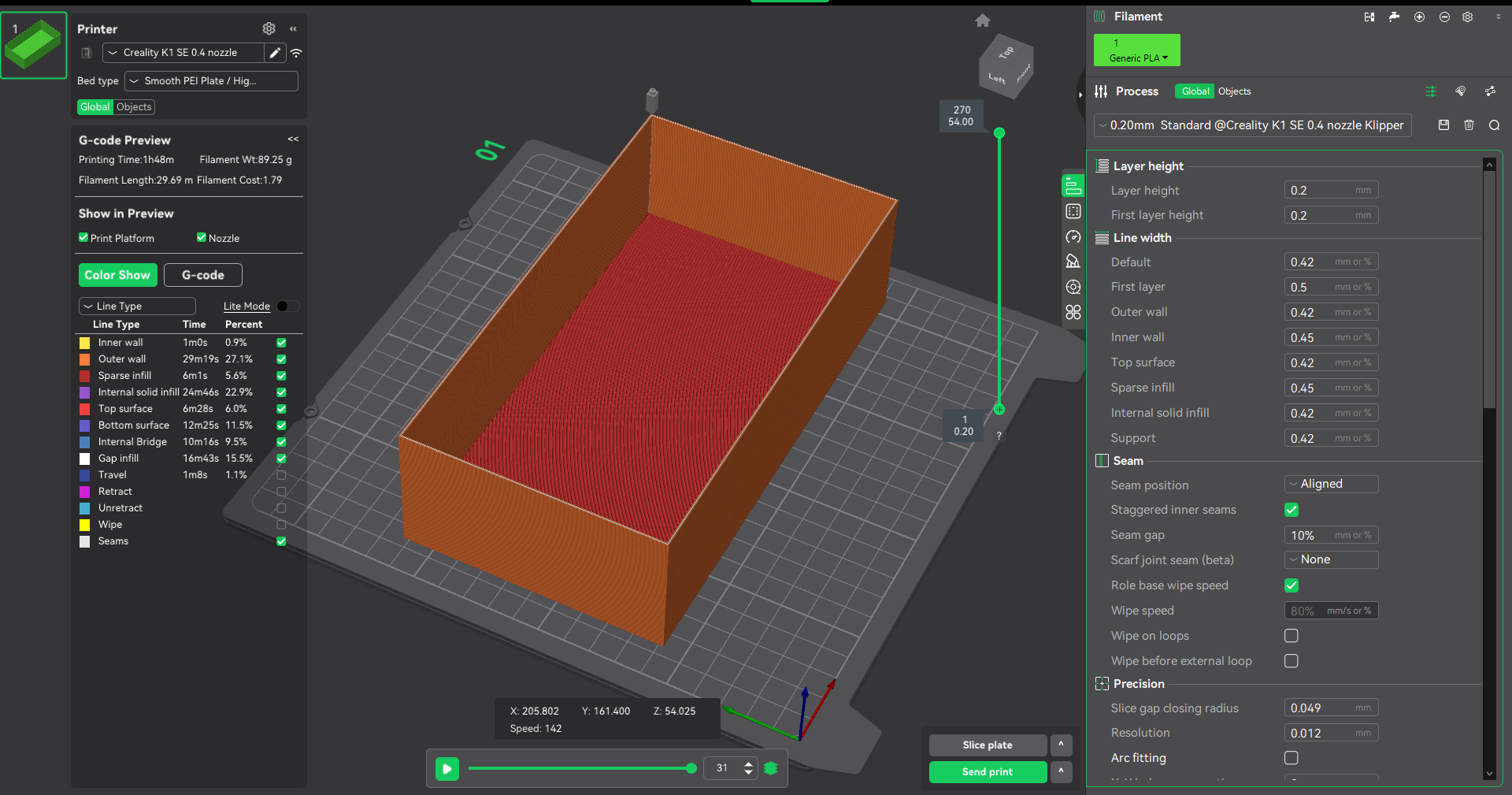Image resolution: width=1512 pixels, height=795 pixels.
Task: Open the Bed type dropdown
Action: [x=211, y=81]
